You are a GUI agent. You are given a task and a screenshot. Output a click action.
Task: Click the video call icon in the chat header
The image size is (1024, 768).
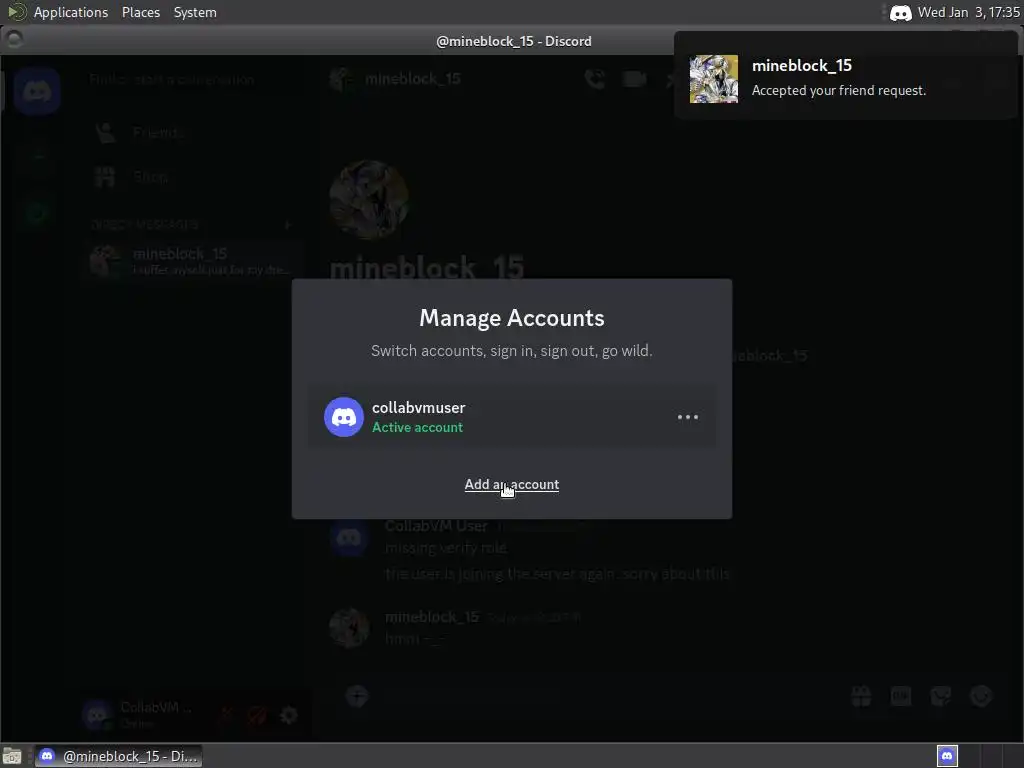point(634,79)
